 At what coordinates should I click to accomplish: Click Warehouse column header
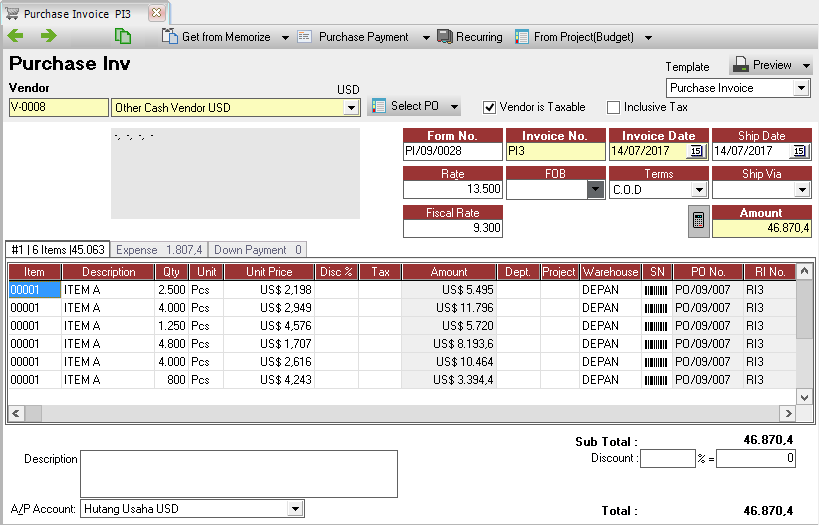click(610, 272)
